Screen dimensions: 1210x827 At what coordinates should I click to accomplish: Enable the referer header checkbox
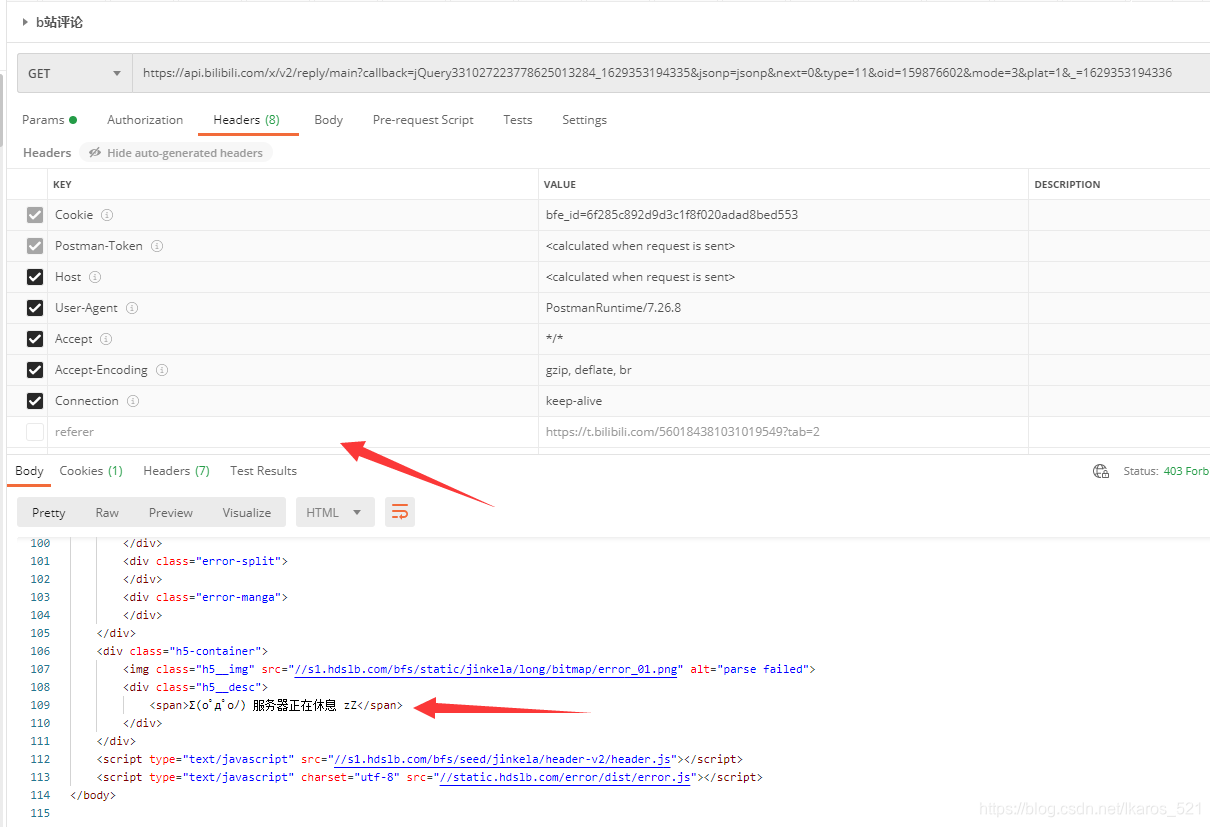pos(35,432)
